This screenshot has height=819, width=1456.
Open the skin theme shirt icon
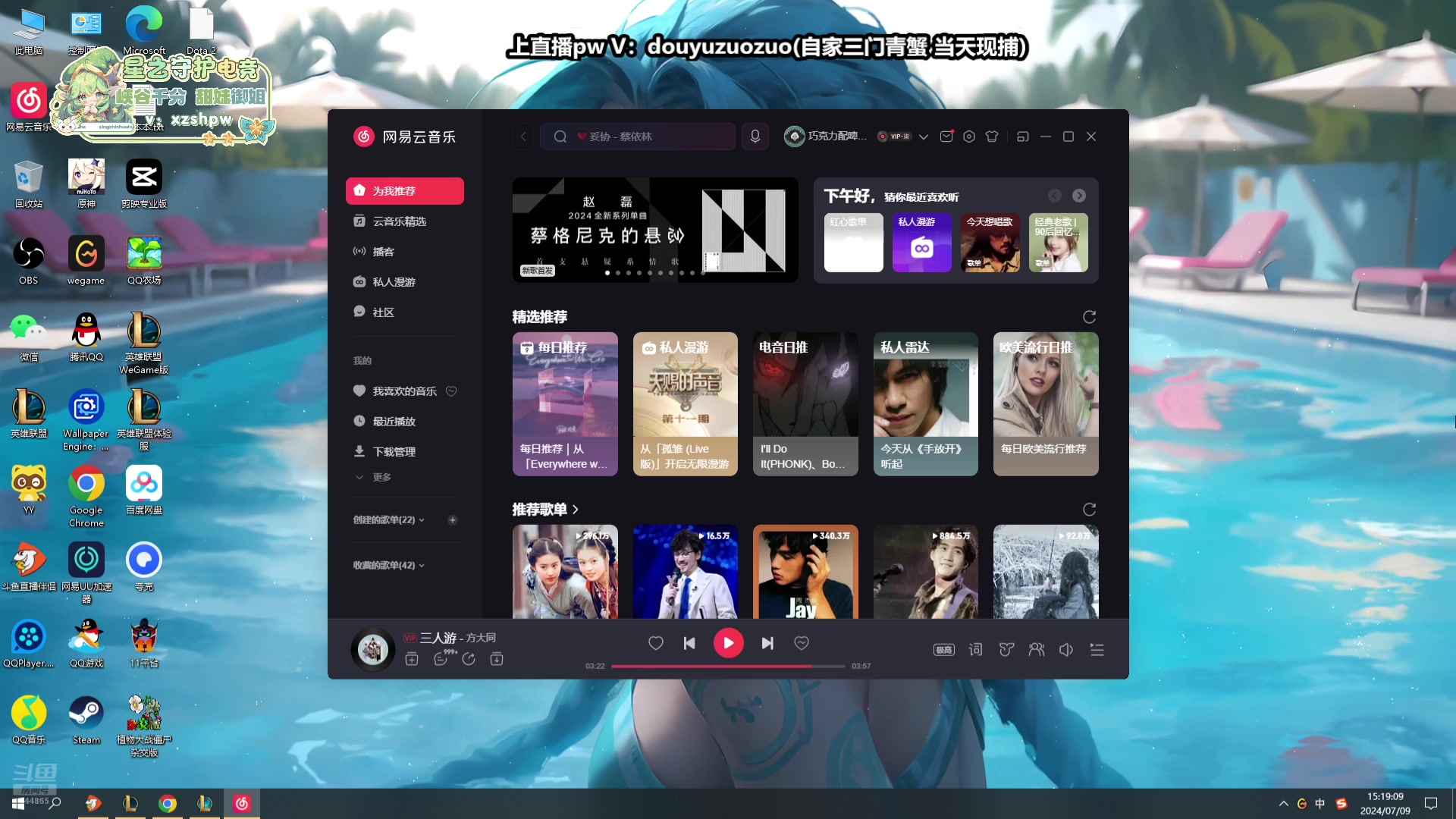click(992, 136)
